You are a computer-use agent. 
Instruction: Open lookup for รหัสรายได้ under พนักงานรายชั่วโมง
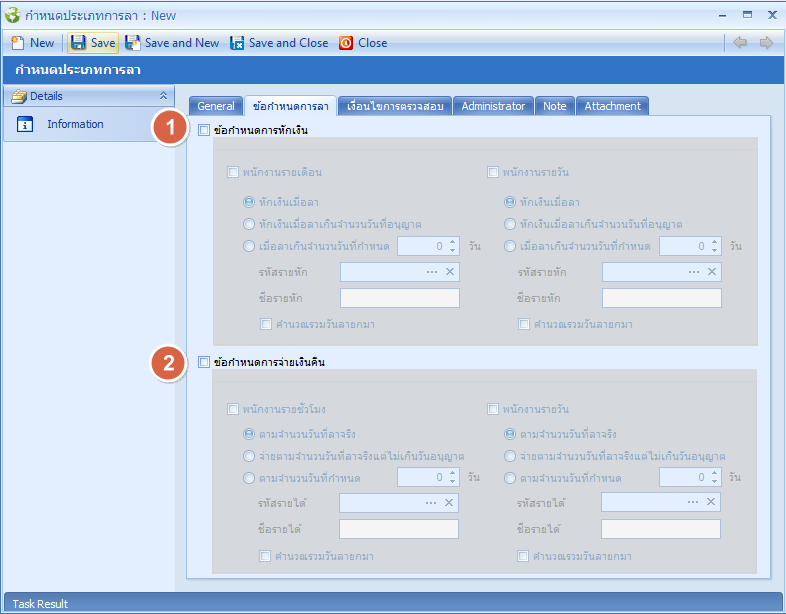tap(430, 503)
